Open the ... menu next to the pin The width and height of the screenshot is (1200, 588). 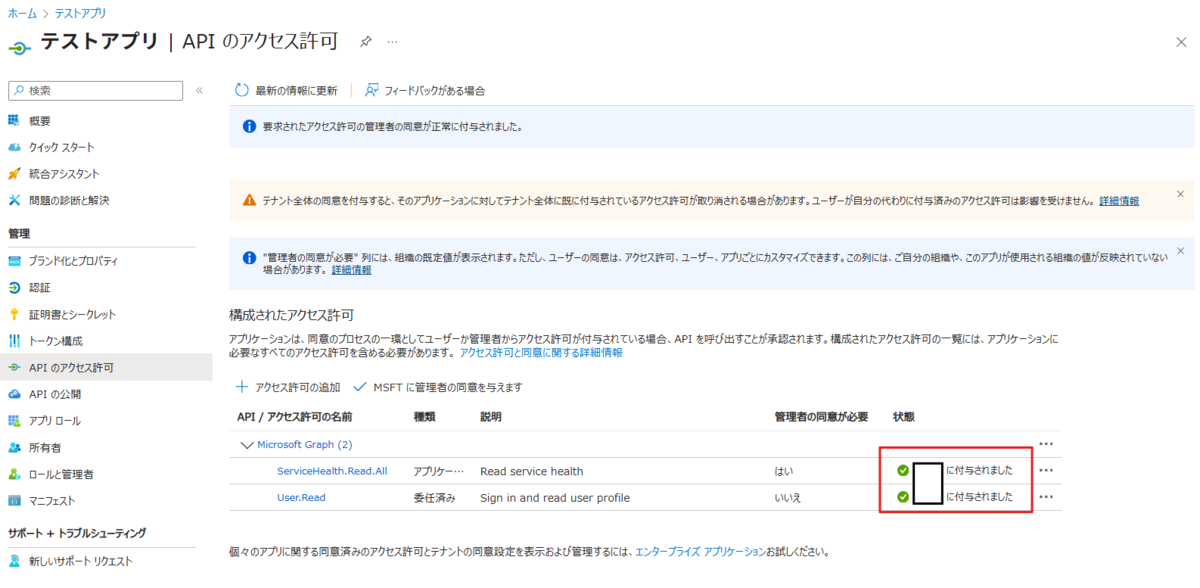point(392,43)
